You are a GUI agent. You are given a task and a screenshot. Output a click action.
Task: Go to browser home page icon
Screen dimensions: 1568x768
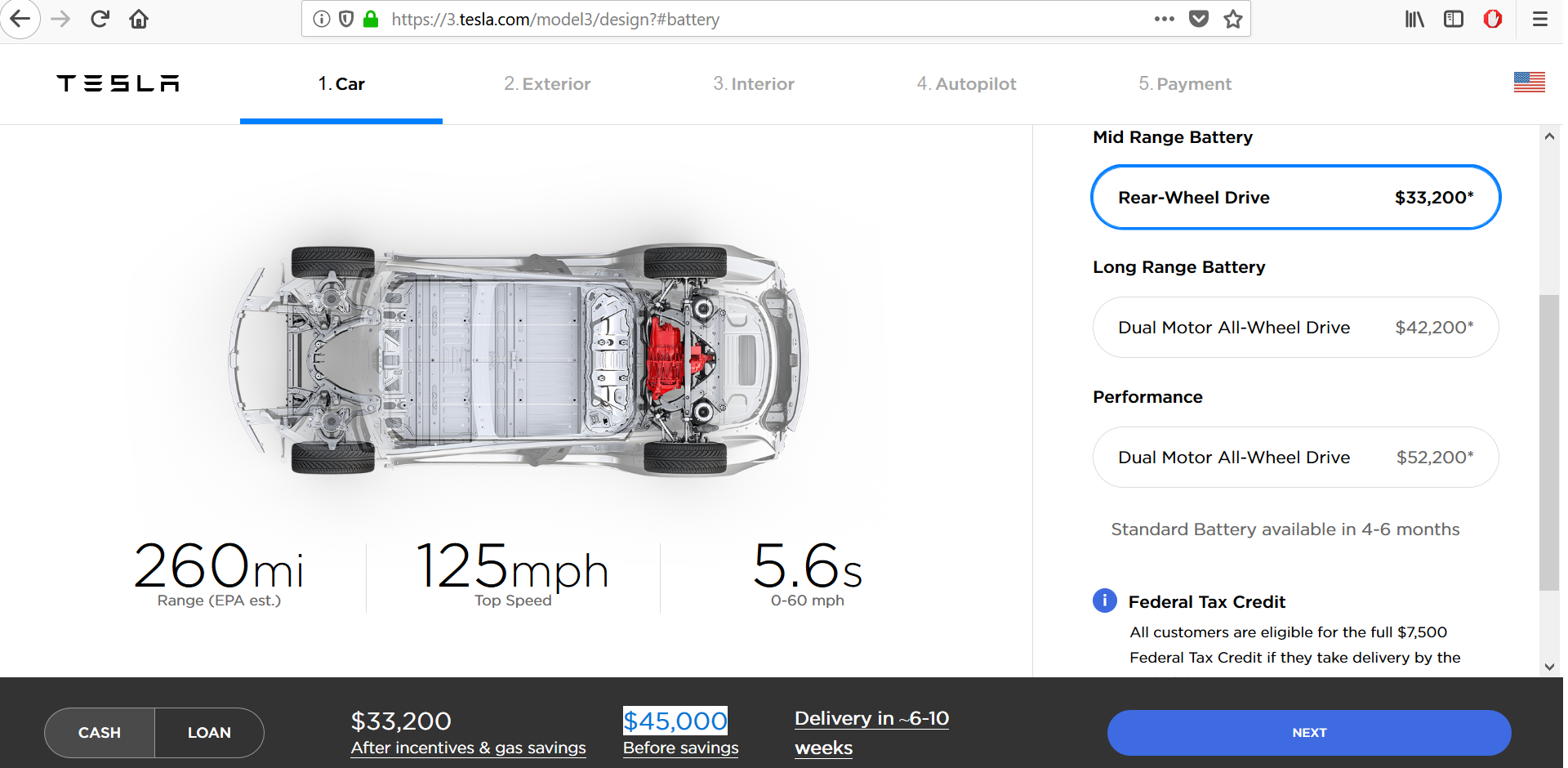point(139,19)
